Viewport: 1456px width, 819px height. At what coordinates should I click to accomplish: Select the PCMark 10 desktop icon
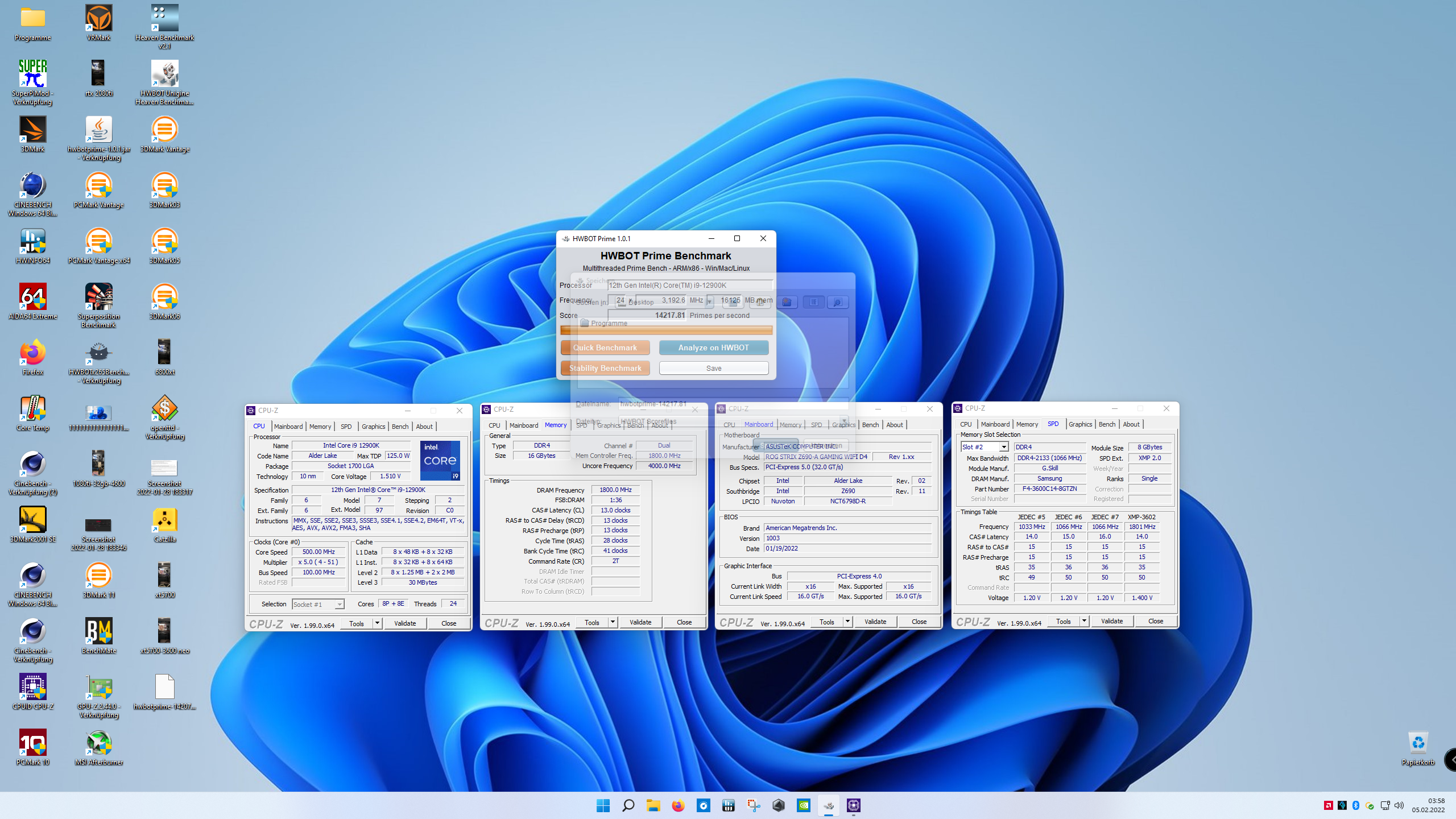click(x=33, y=747)
